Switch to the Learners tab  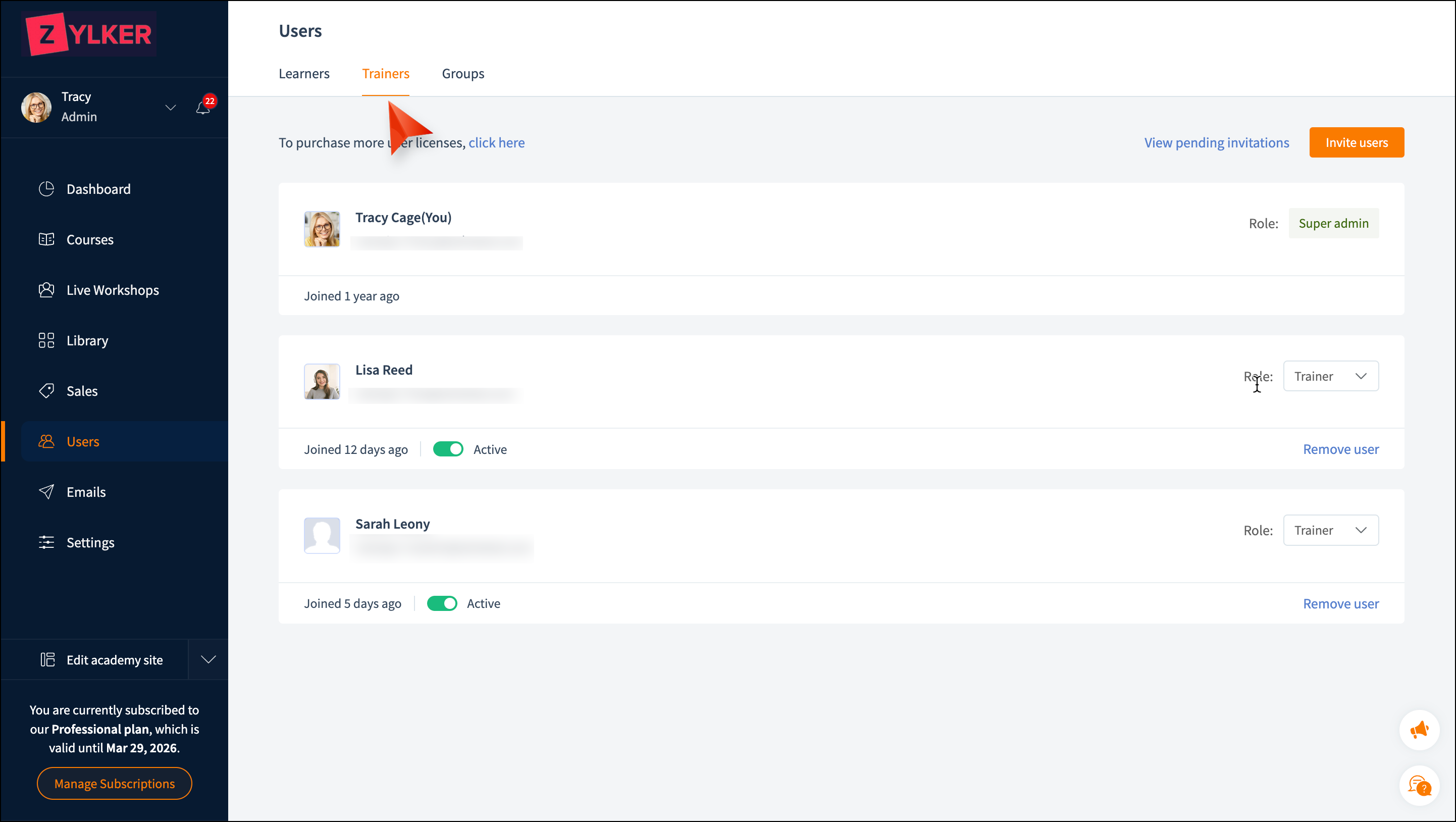304,74
